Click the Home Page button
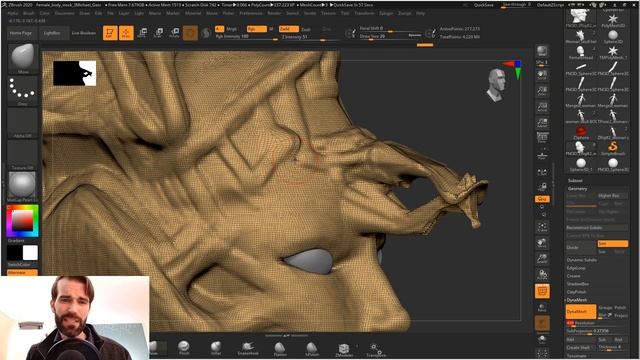Image resolution: width=640 pixels, height=360 pixels. (21, 33)
